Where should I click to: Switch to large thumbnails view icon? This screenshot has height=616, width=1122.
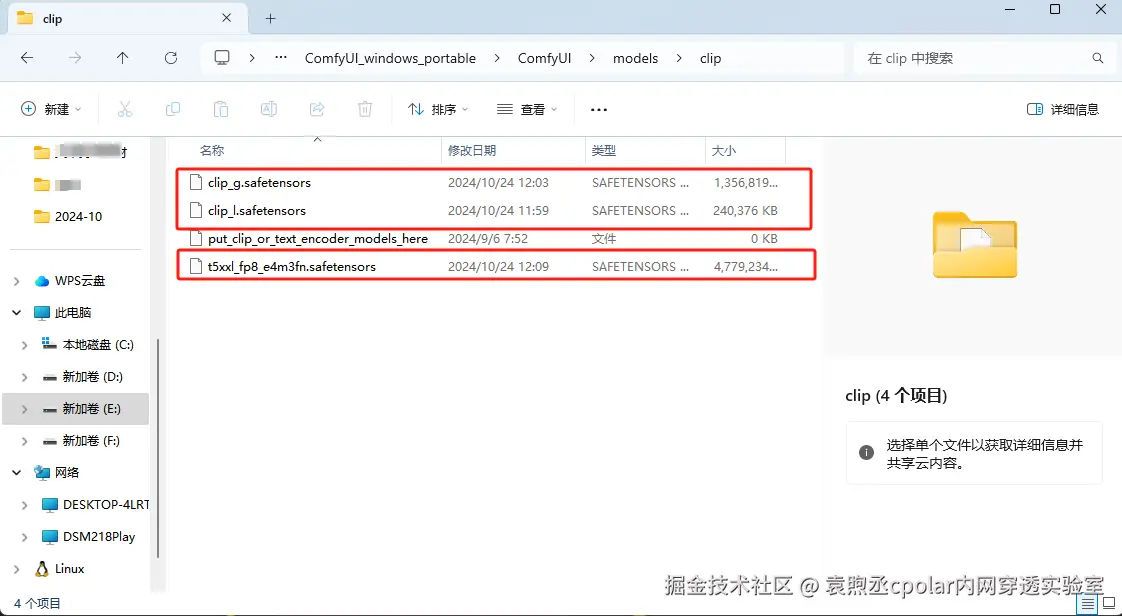pyautogui.click(x=1108, y=605)
